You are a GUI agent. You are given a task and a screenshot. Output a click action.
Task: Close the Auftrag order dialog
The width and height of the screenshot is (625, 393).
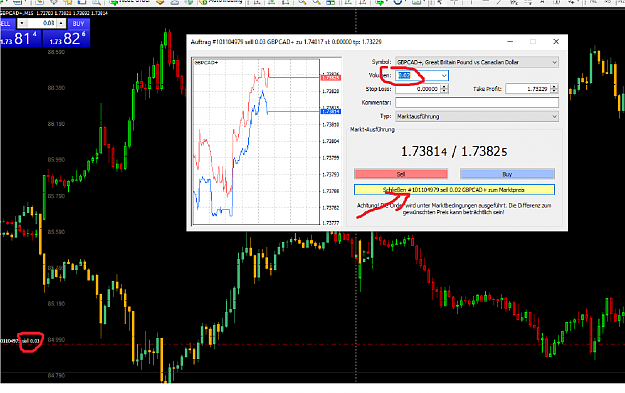pyautogui.click(x=556, y=42)
